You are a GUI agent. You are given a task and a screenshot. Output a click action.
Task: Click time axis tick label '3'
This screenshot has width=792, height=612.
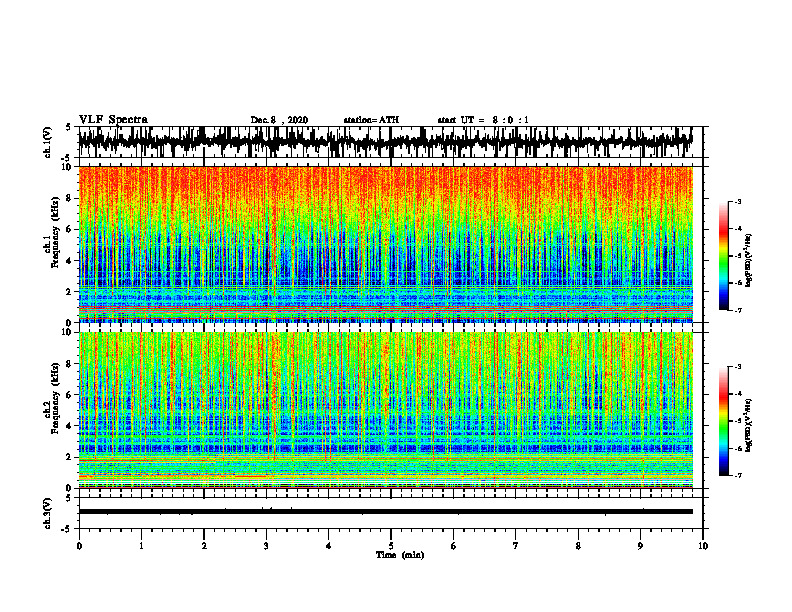[x=266, y=546]
